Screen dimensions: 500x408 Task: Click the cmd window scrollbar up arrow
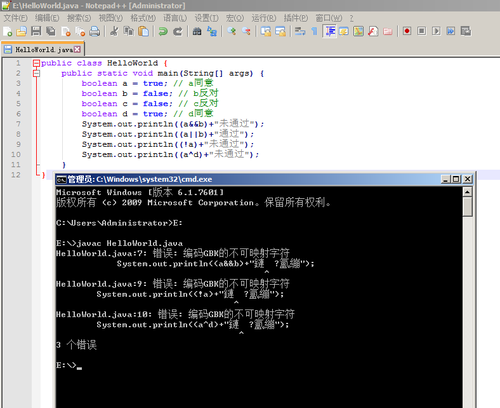click(467, 192)
